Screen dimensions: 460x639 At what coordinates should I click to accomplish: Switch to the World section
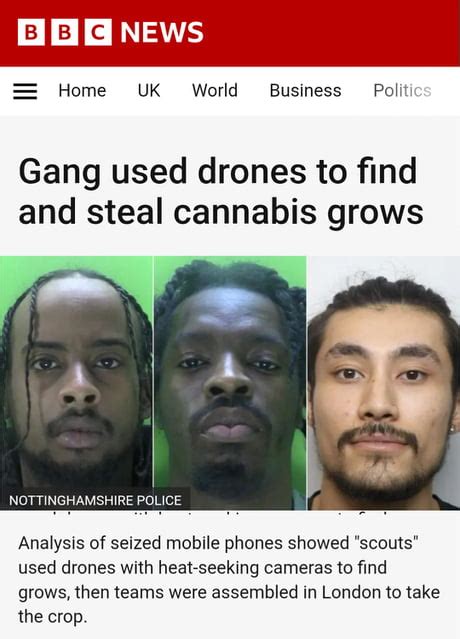click(x=215, y=90)
